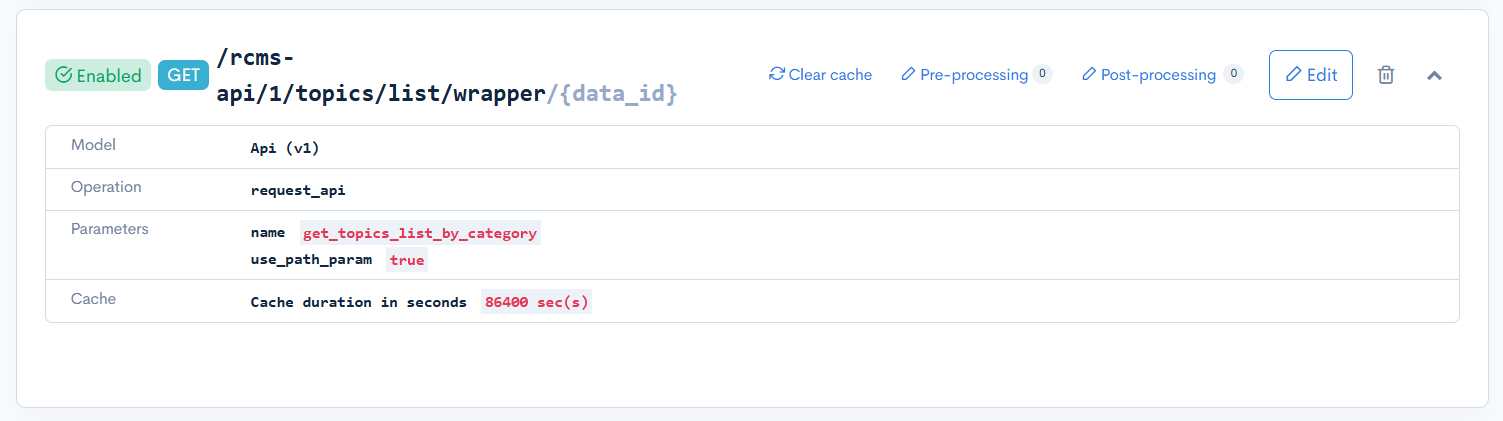The image size is (1503, 421).
Task: Select the get_topics_list_by_category parameter value
Action: [420, 233]
